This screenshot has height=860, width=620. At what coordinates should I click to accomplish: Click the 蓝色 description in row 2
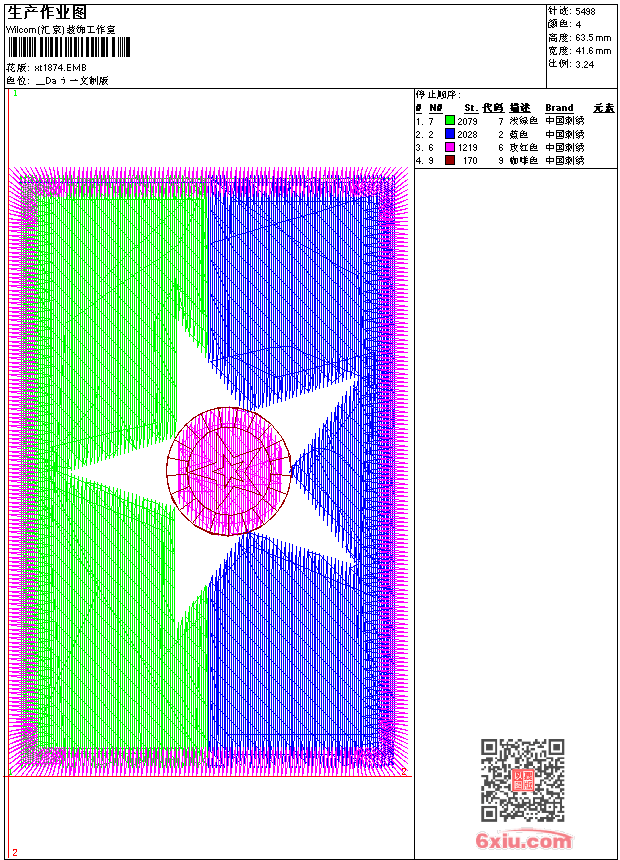pos(518,134)
